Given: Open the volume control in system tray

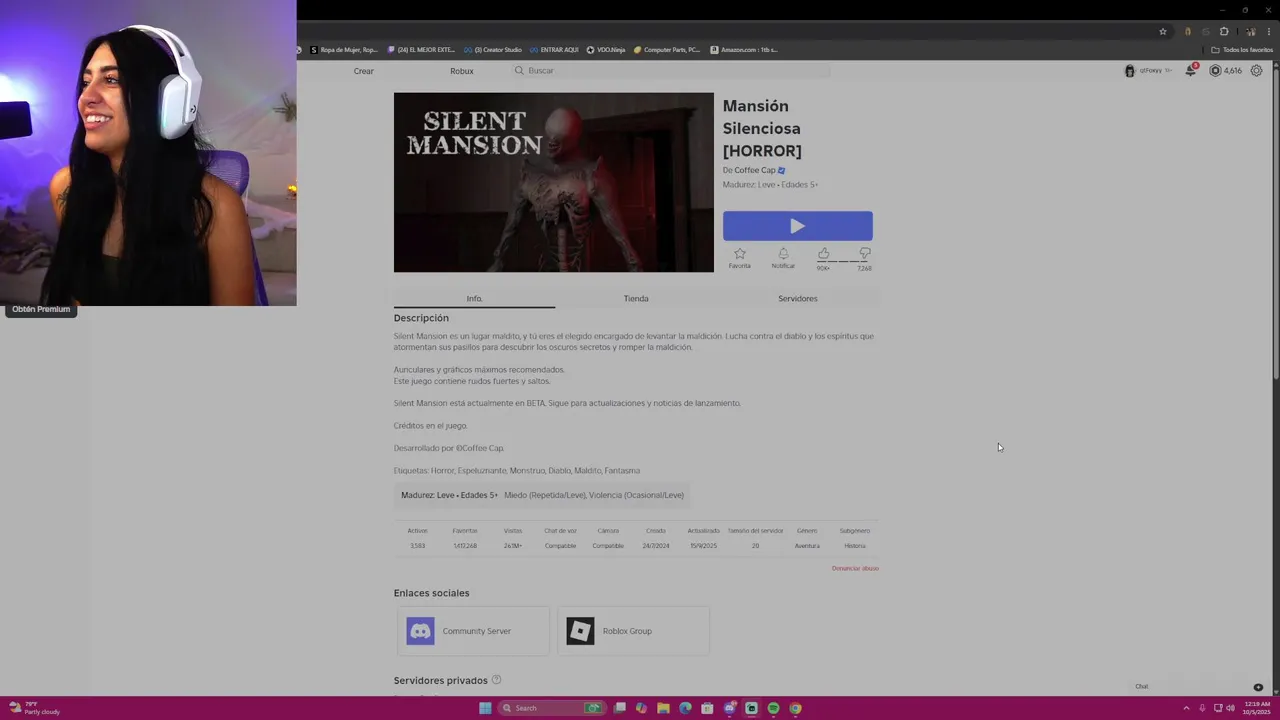Looking at the screenshot, I should click(1230, 708).
